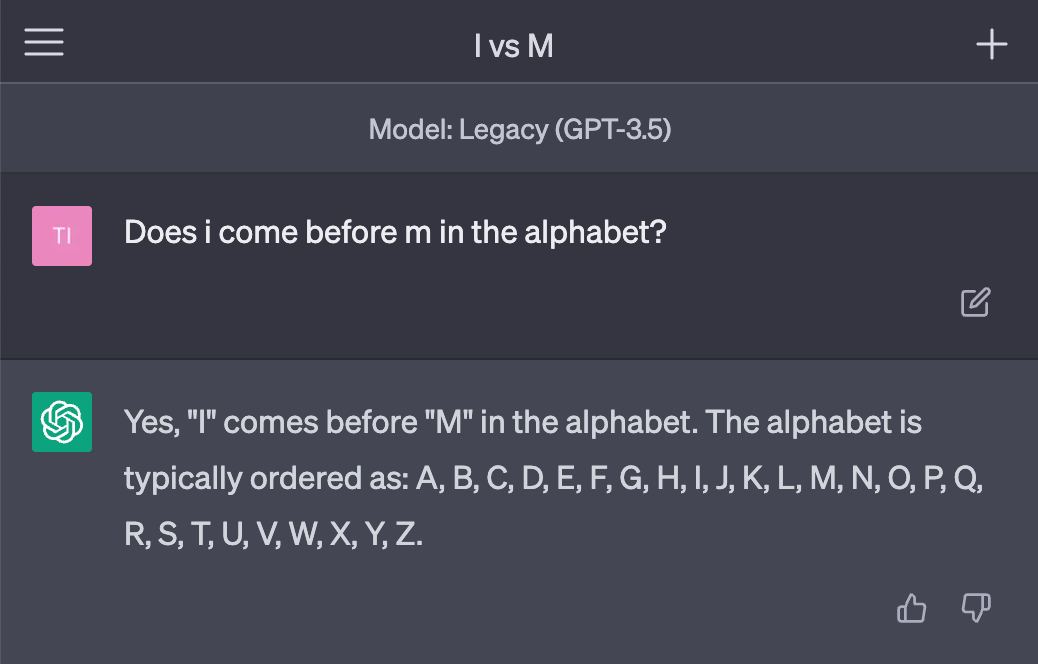This screenshot has height=664, width=1038.
Task: Click "The alphabet is" in the response
Action: click(813, 422)
